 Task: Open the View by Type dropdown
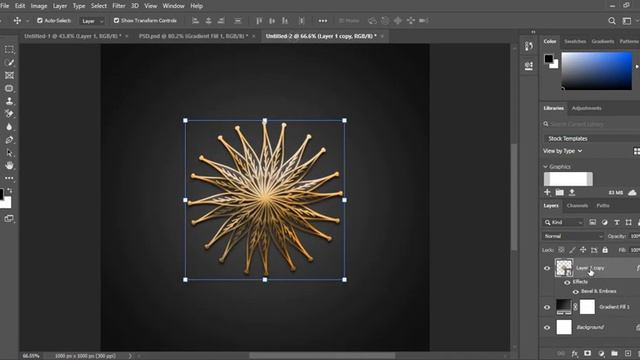[x=562, y=151]
